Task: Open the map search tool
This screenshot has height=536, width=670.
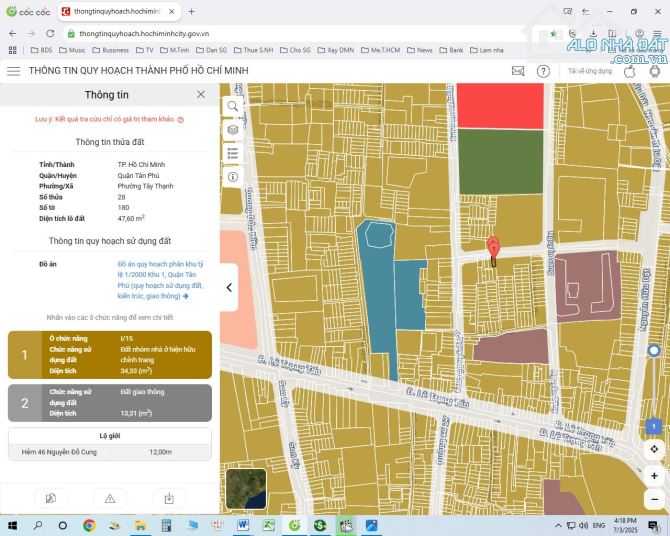Action: [x=233, y=106]
